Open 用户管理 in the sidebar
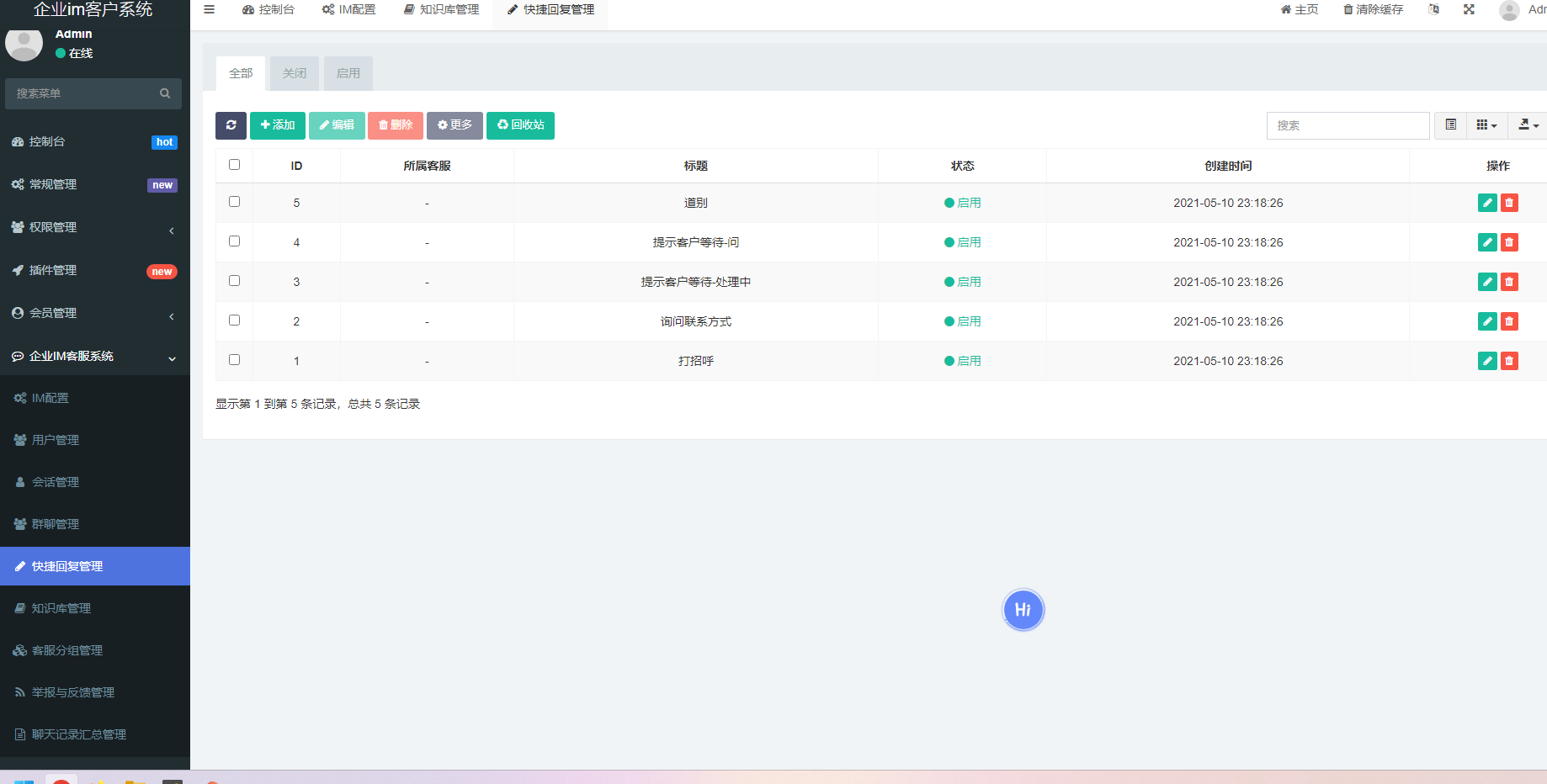1547x784 pixels. click(x=95, y=440)
